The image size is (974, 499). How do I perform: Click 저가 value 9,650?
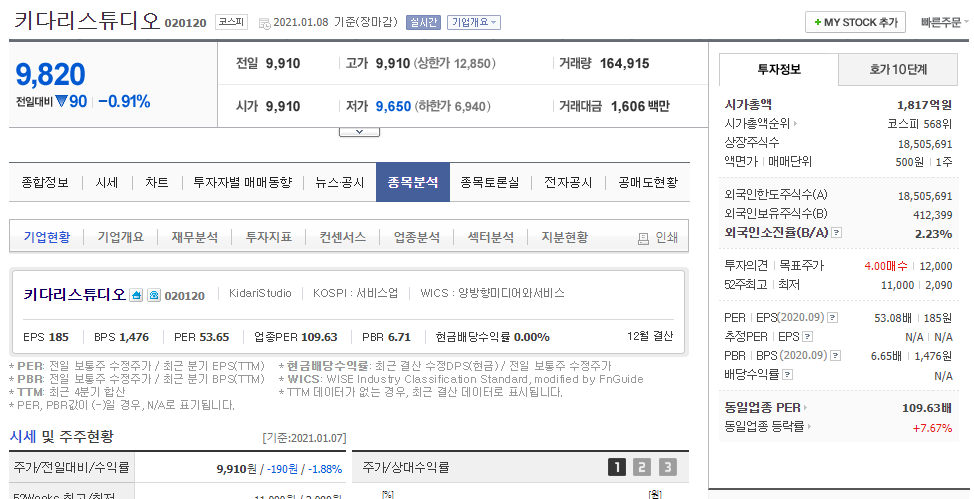(393, 106)
